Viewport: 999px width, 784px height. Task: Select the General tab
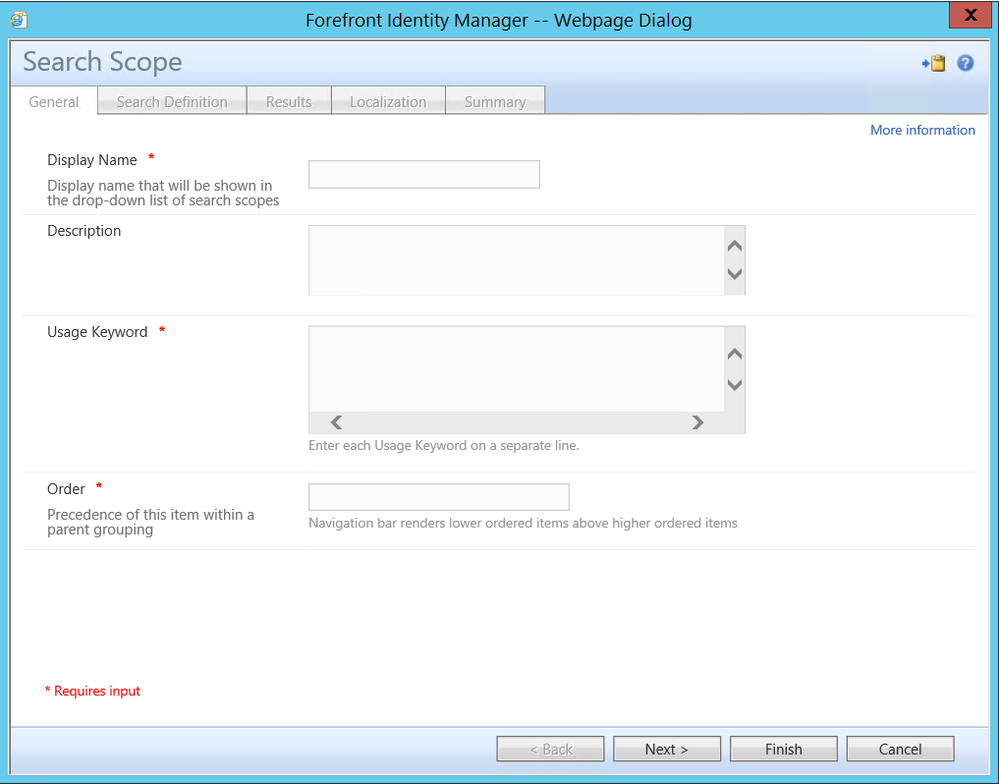pyautogui.click(x=54, y=102)
